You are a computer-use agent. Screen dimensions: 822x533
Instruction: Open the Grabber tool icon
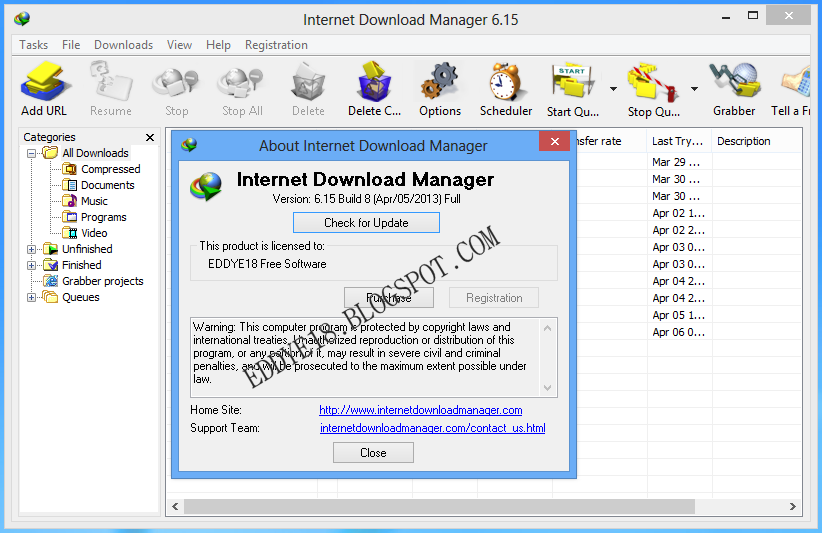tap(735, 80)
